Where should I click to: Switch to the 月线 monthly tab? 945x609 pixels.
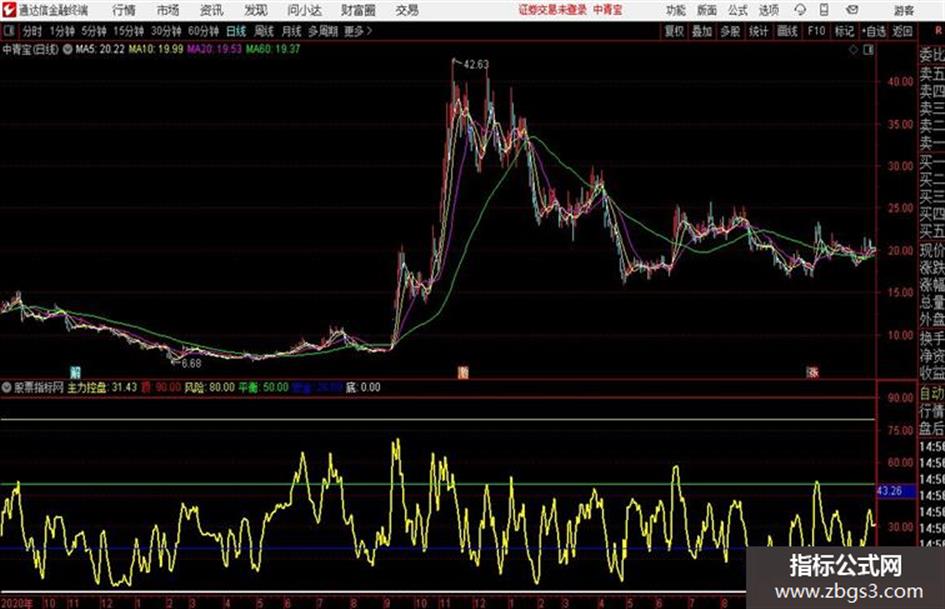tap(291, 31)
